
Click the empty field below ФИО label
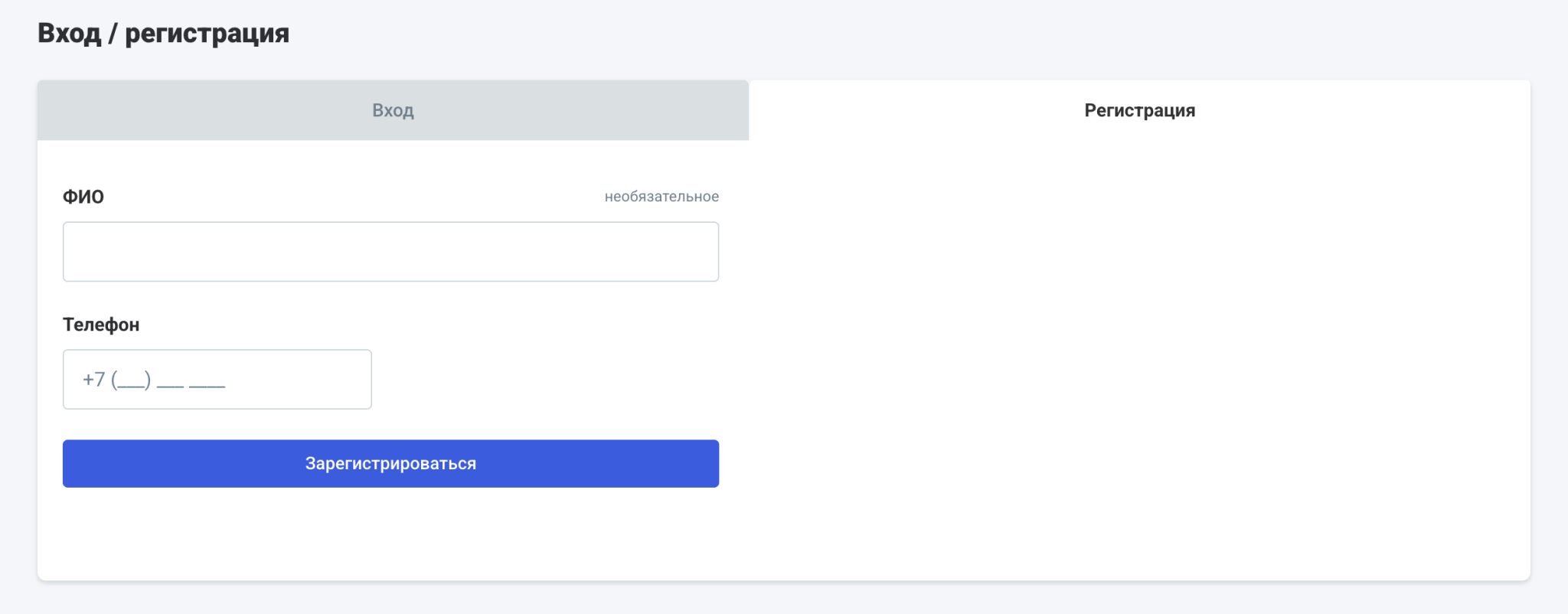(x=390, y=252)
